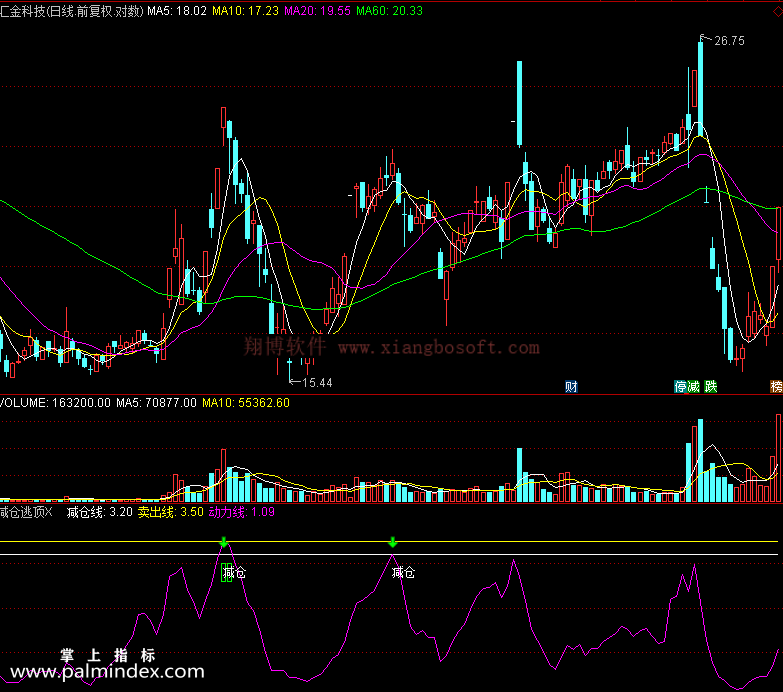Click the green arrow above second 减仓 signal
This screenshot has width=783, height=692.
(392, 542)
